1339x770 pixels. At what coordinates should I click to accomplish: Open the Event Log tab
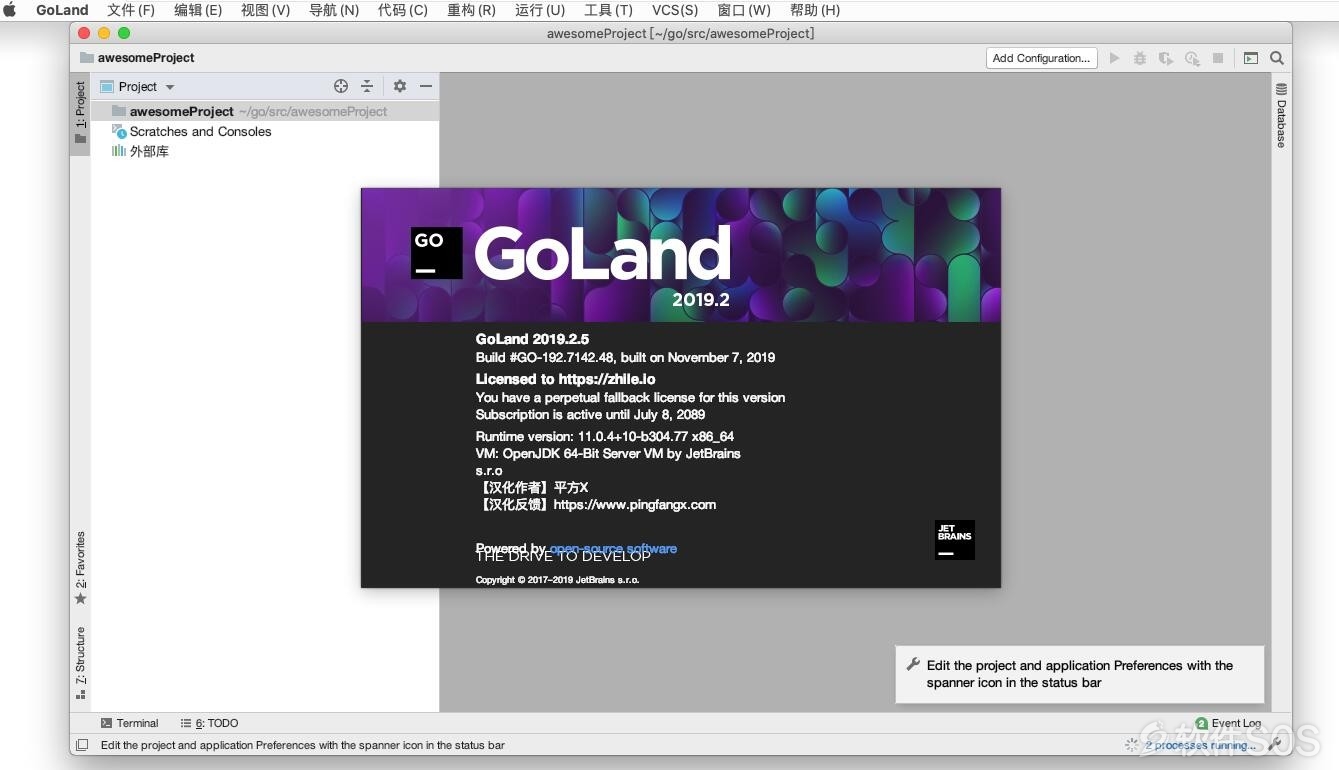(1229, 723)
